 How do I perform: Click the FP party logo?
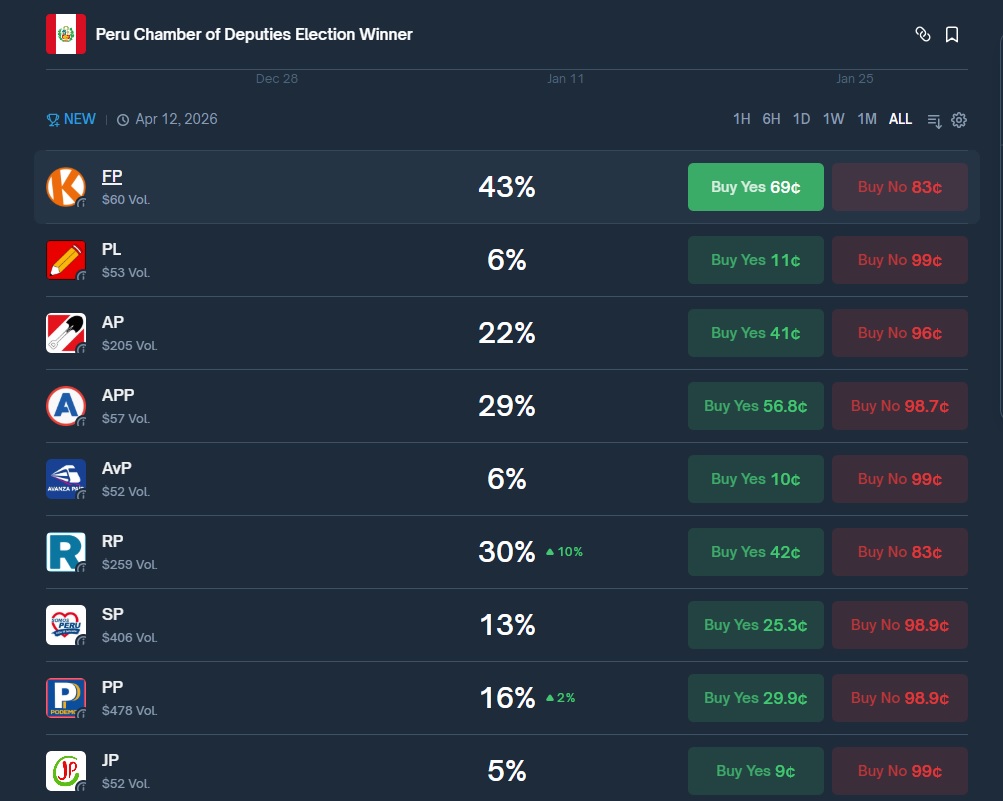[x=66, y=187]
